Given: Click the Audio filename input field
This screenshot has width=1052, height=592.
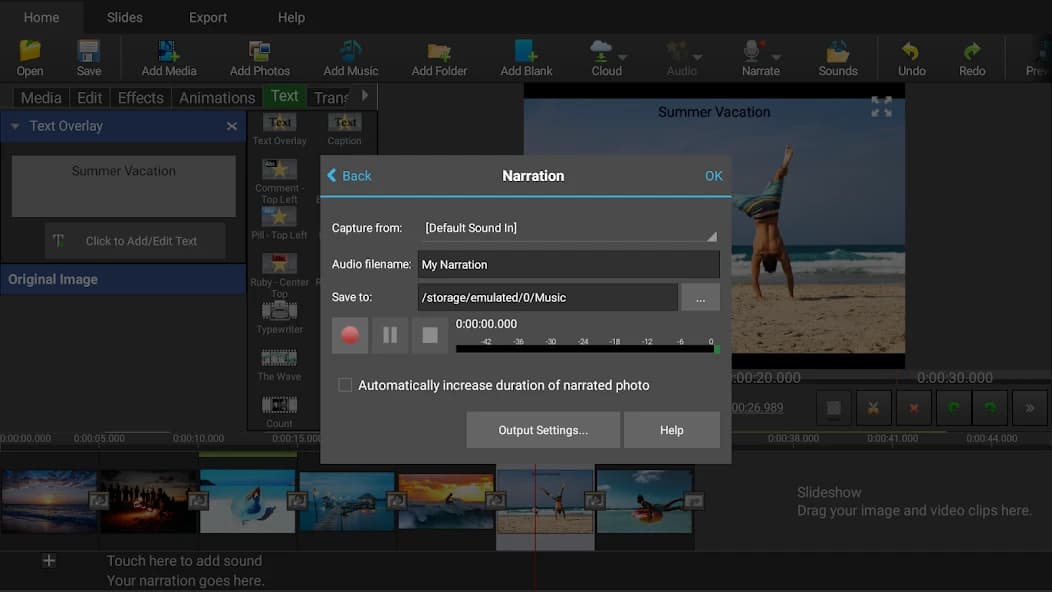Looking at the screenshot, I should pos(568,265).
